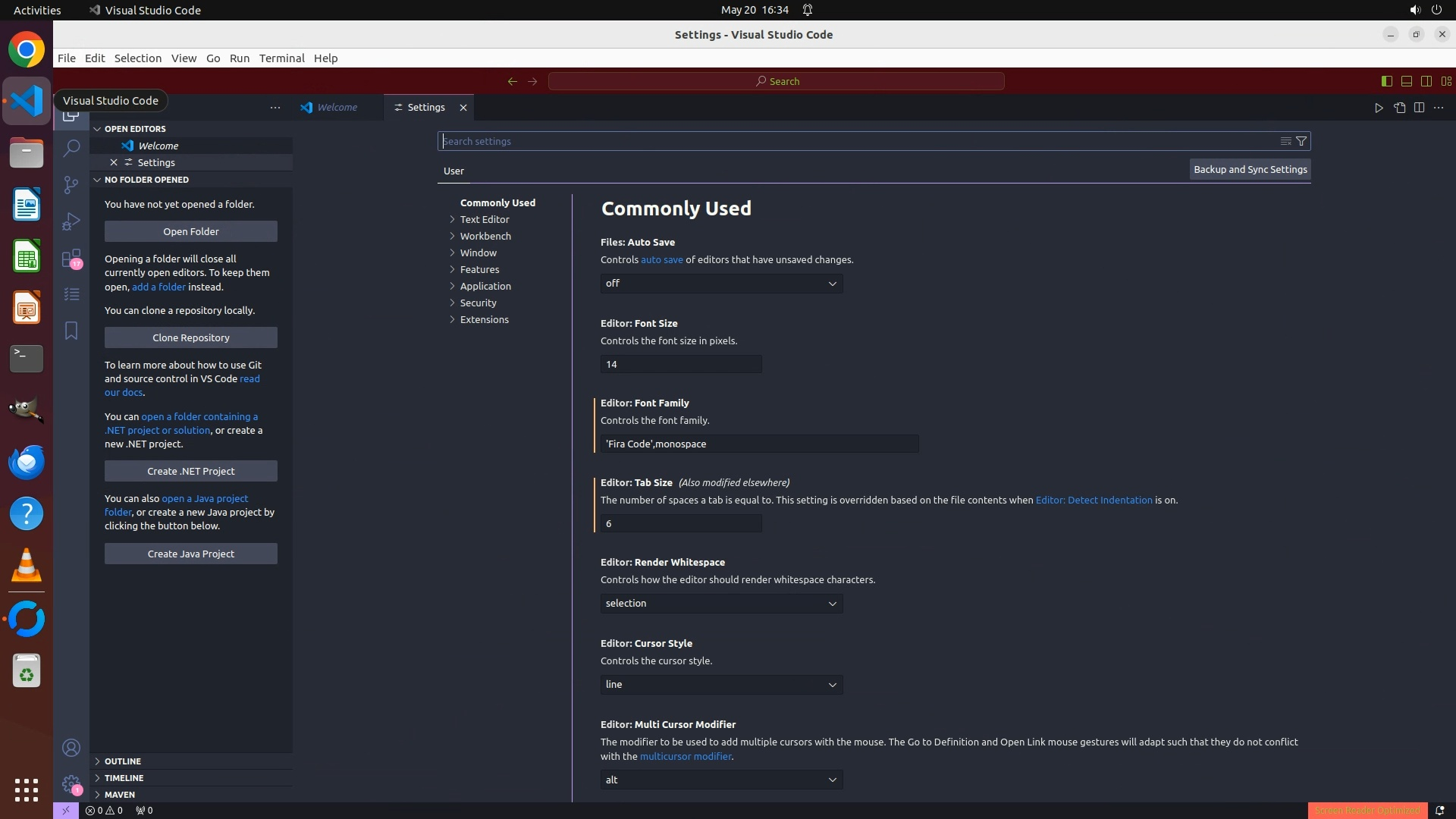
Task: Open the Accounts icon in activity bar
Action: point(71,748)
